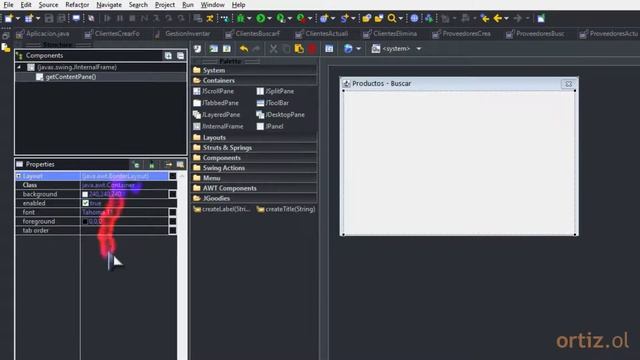The height and width of the screenshot is (360, 640).
Task: Click the background color swatch value
Action: point(85,194)
